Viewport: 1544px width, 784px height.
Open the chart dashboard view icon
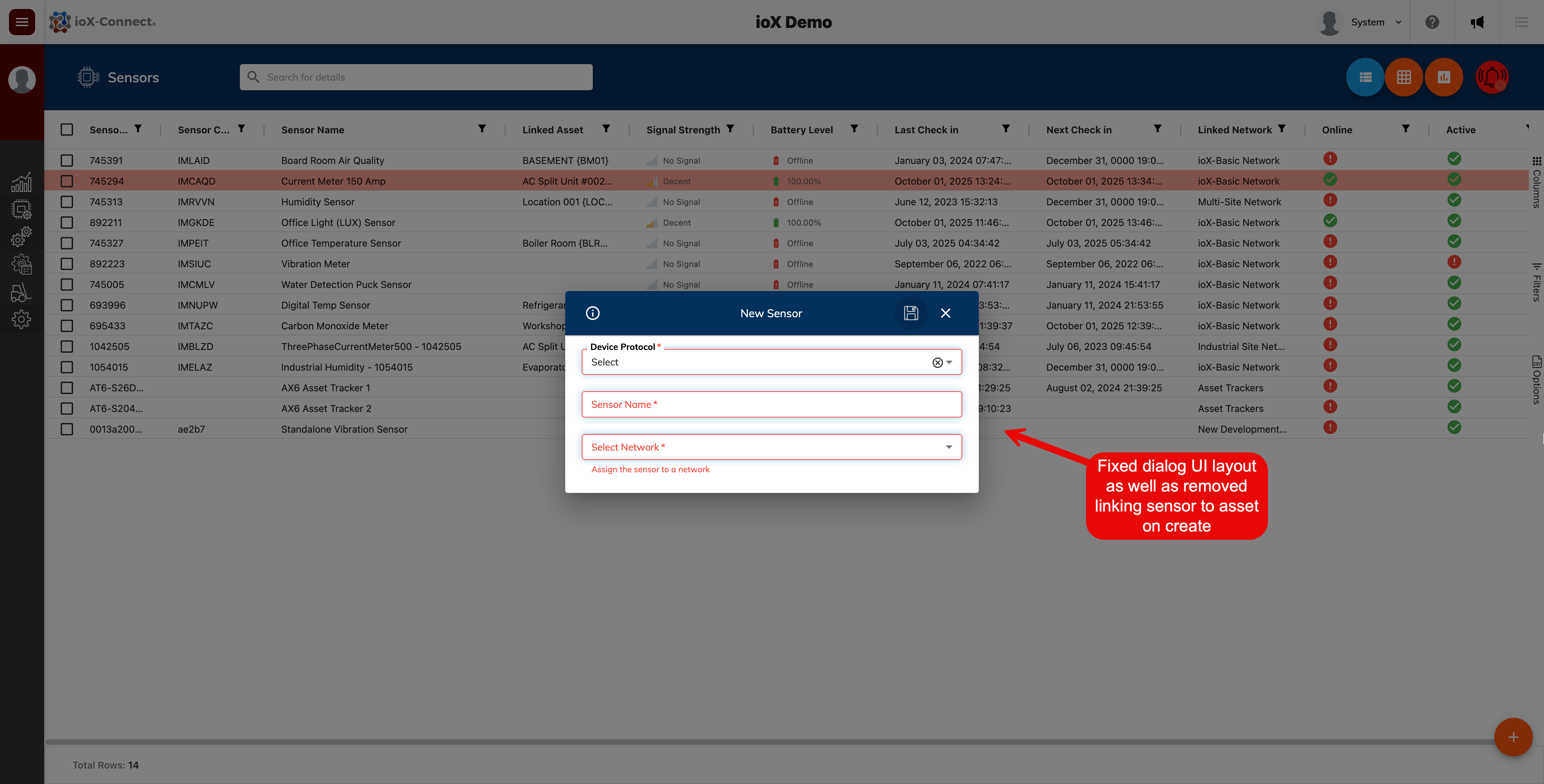(1443, 77)
